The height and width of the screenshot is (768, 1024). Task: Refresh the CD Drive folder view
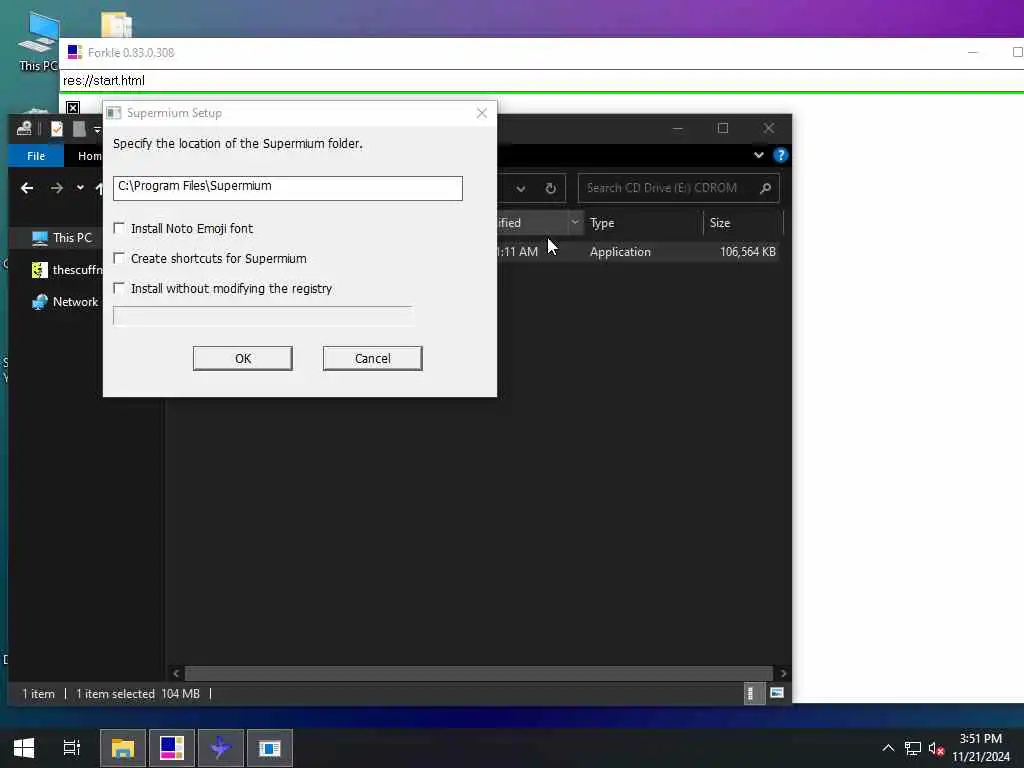click(551, 189)
